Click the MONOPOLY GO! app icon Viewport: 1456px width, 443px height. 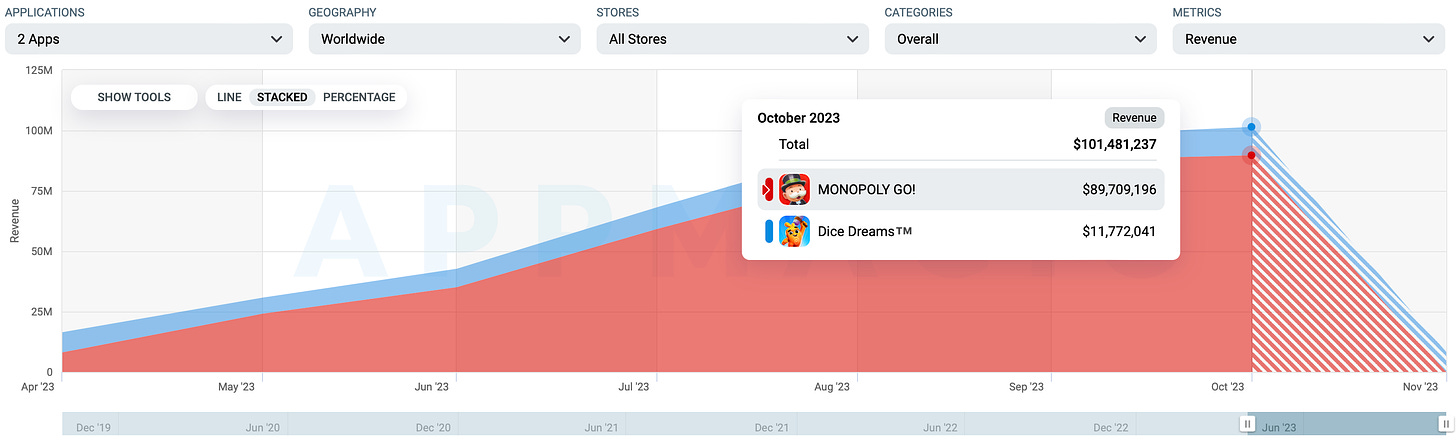click(794, 189)
